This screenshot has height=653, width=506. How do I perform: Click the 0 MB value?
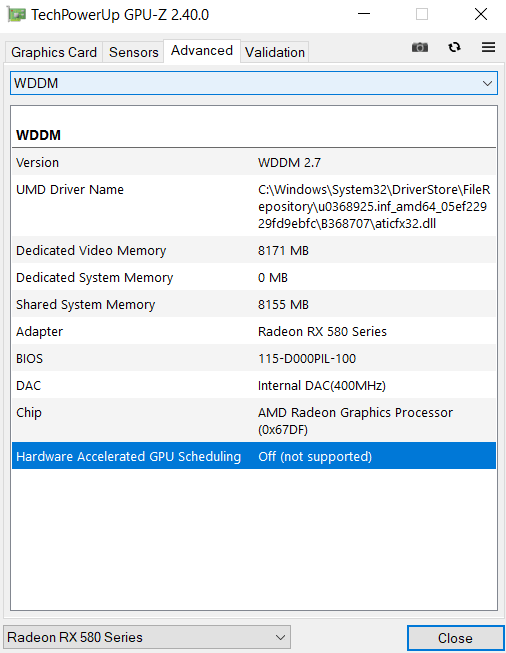(x=273, y=278)
